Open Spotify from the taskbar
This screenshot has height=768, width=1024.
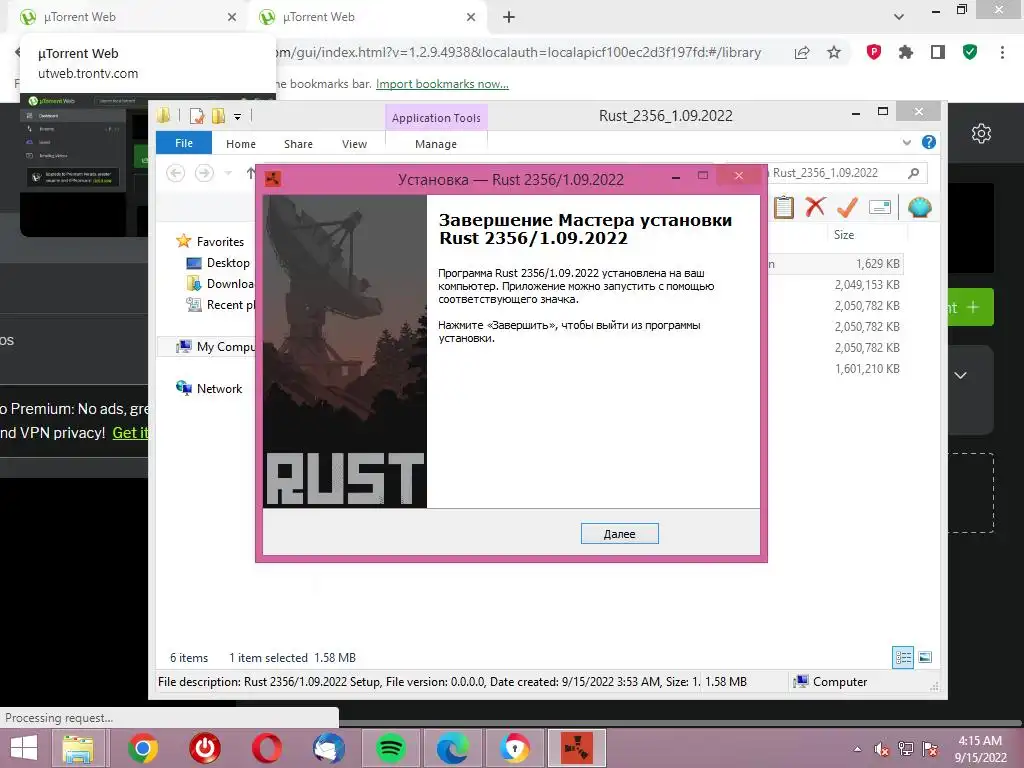point(391,748)
